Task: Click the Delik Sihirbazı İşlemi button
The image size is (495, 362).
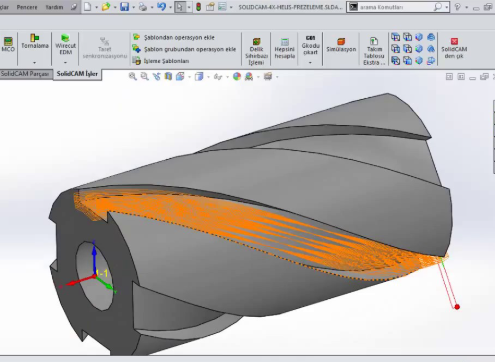Action: 256,51
